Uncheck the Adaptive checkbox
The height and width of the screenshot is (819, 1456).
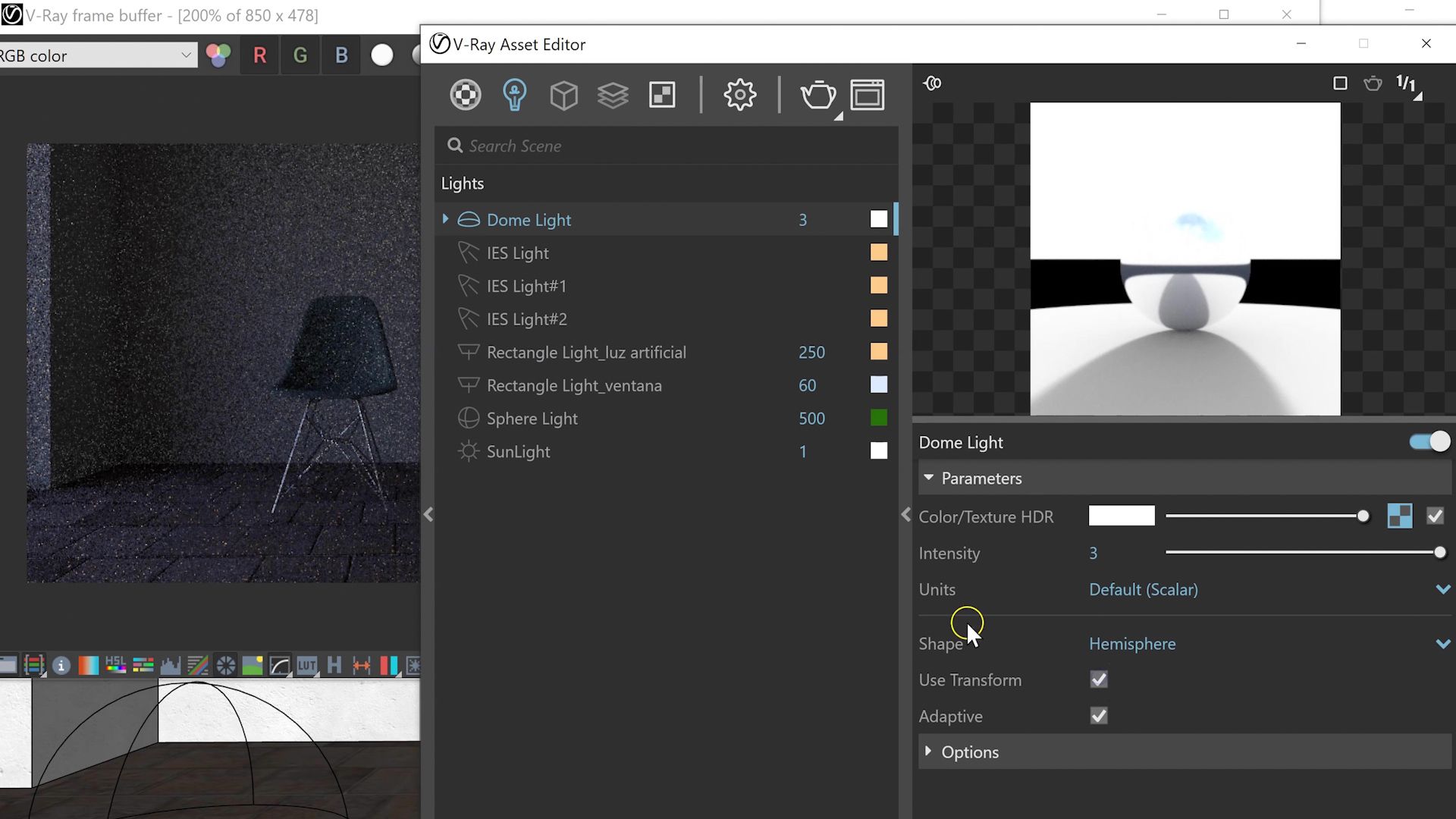[x=1098, y=716]
